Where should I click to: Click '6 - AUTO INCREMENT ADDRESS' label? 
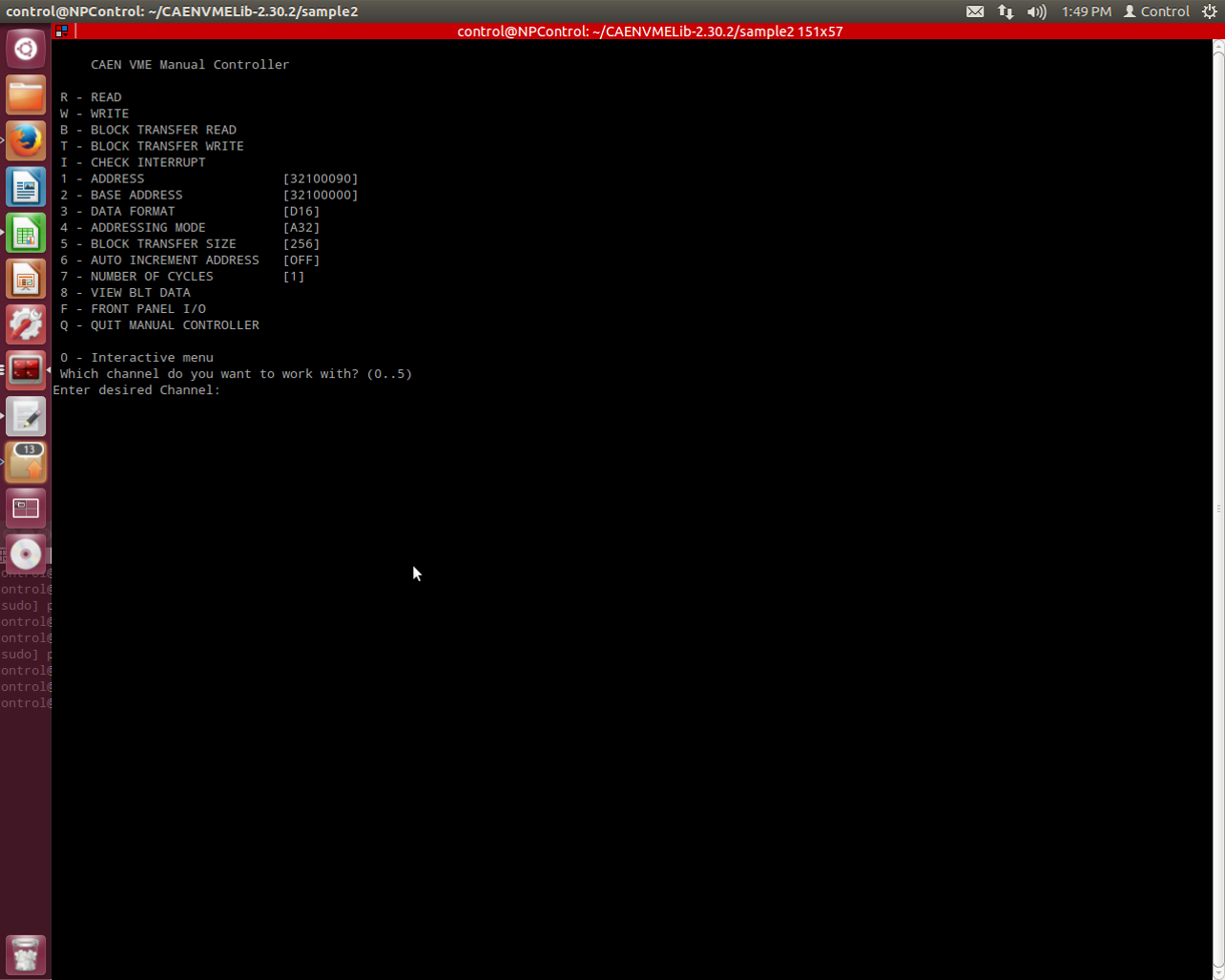pos(159,260)
